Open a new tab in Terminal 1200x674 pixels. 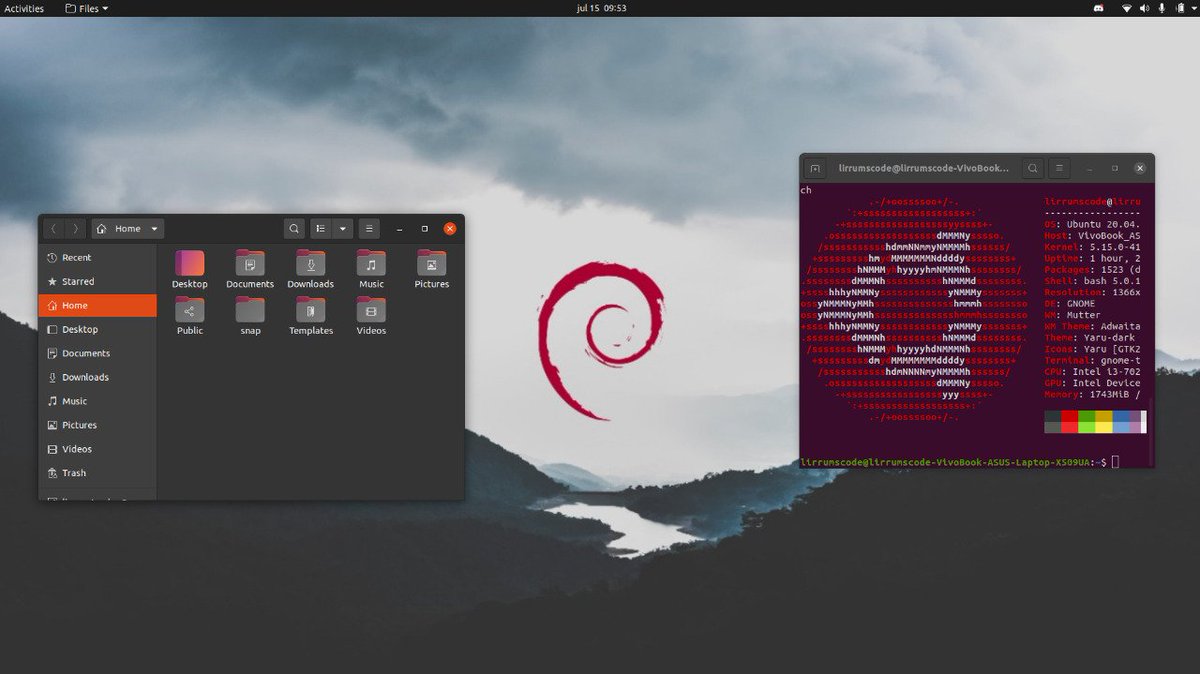[815, 168]
